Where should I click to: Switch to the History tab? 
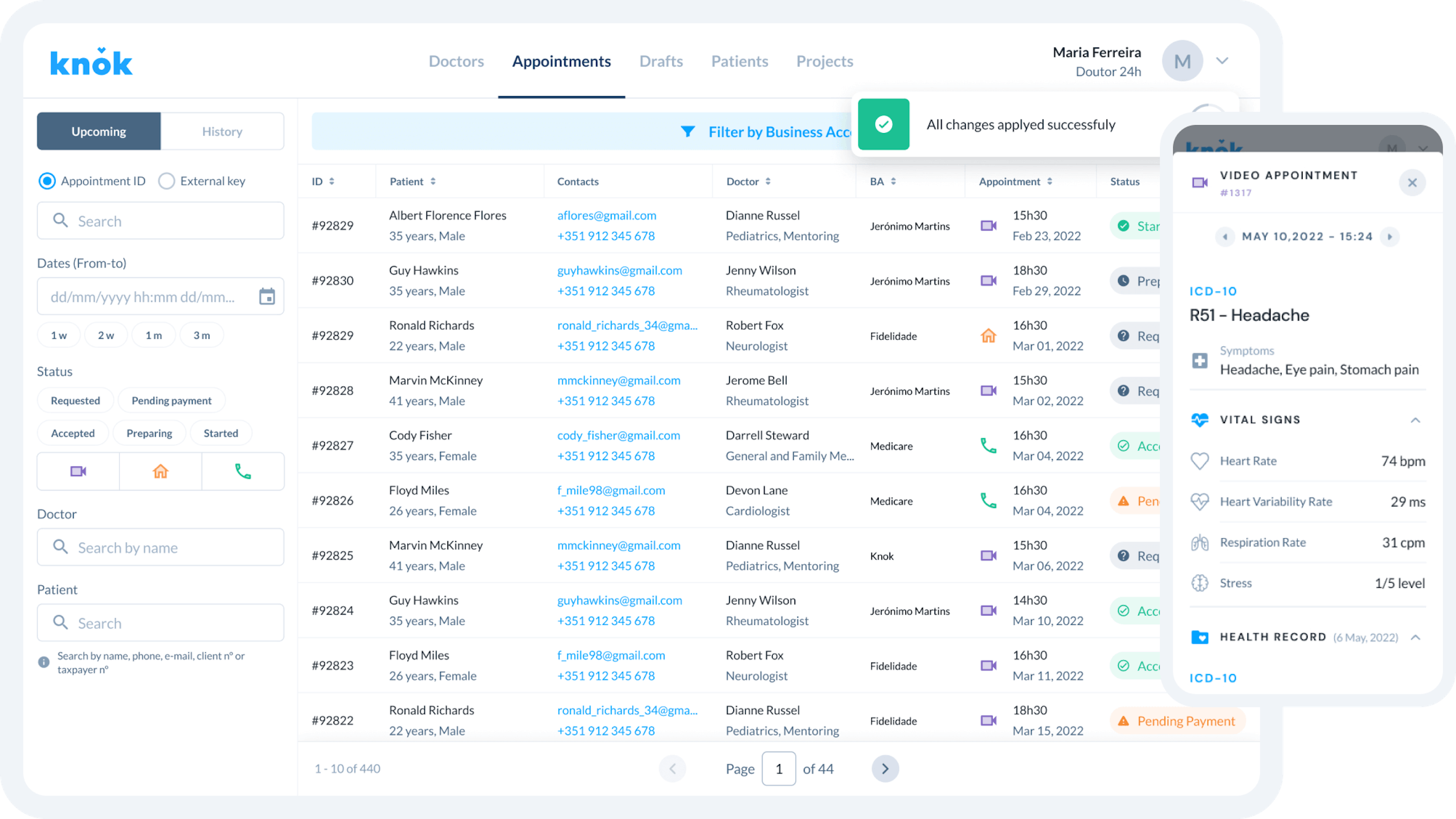tap(222, 131)
